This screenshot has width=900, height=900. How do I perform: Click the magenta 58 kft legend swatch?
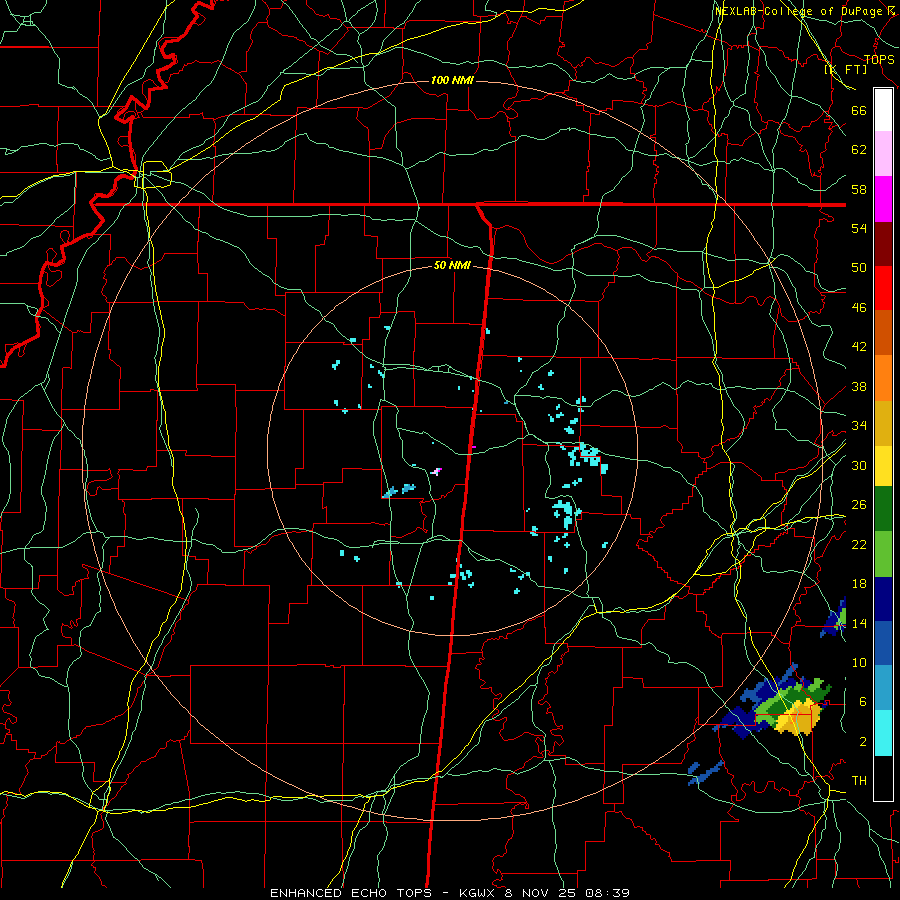[x=883, y=199]
